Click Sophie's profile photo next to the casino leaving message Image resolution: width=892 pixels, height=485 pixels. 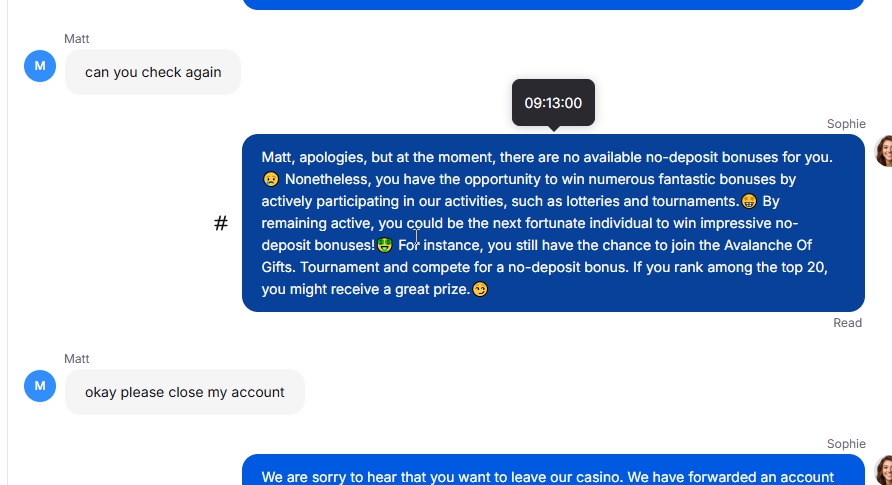click(x=883, y=470)
